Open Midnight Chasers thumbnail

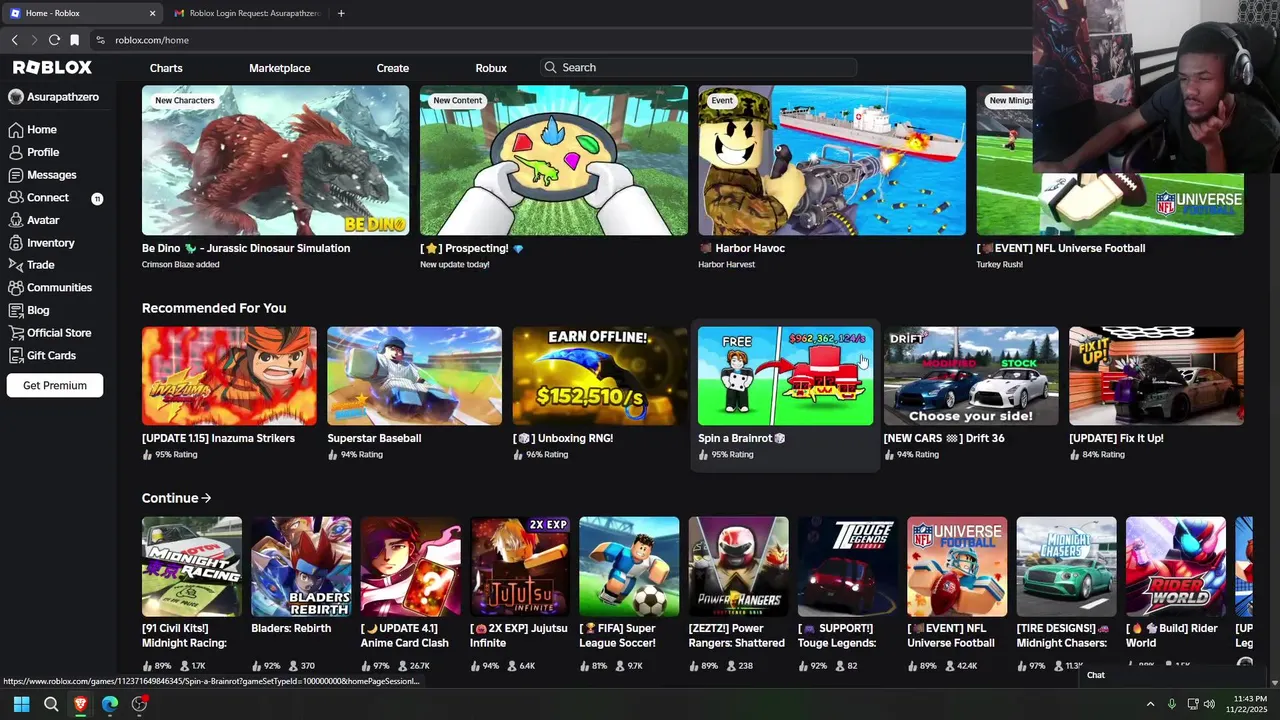[x=1067, y=567]
